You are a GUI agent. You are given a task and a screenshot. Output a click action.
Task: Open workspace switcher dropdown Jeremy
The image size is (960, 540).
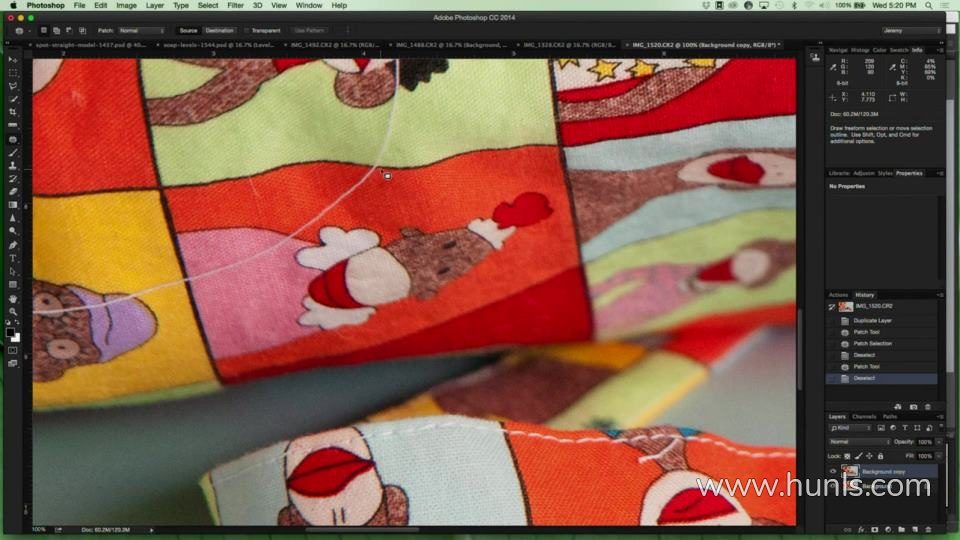911,30
